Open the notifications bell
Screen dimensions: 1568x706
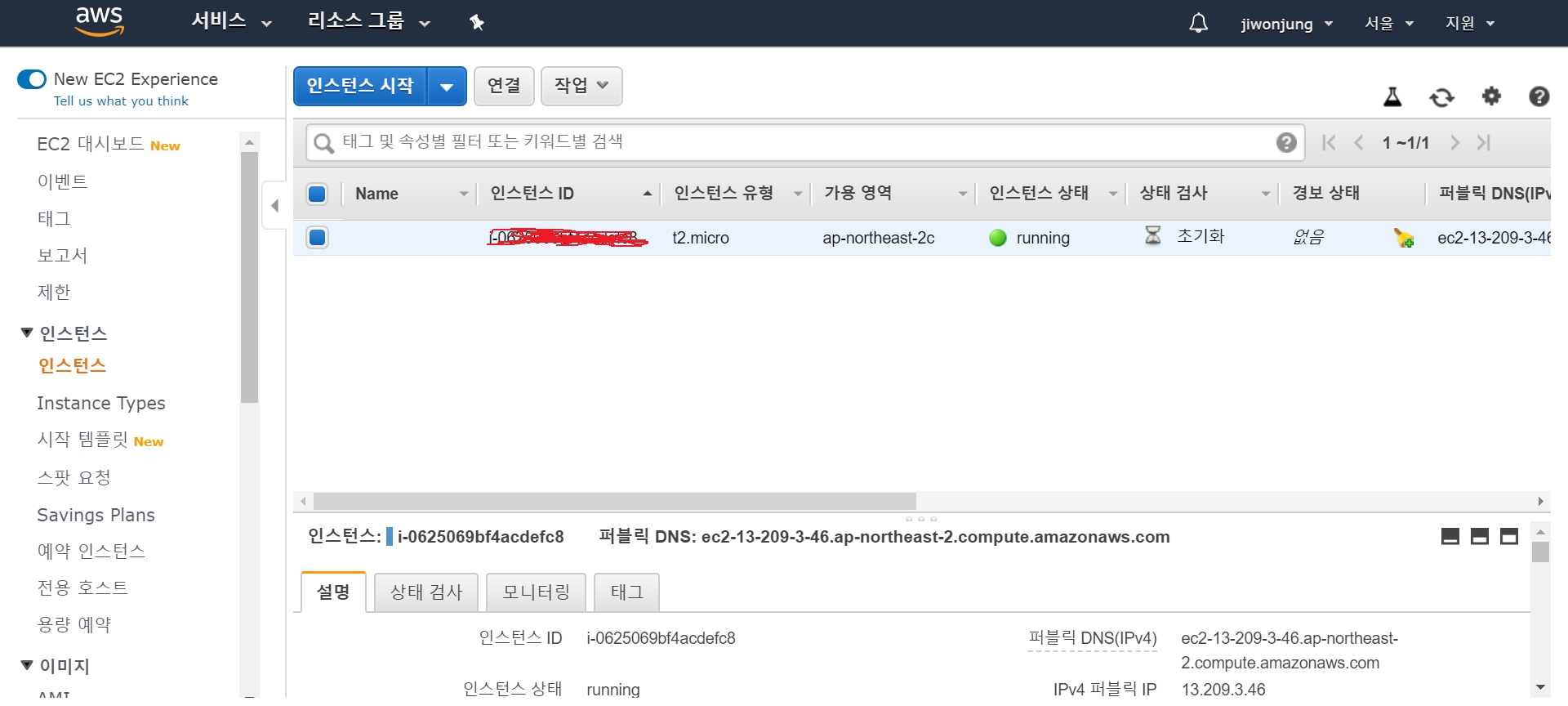(x=1198, y=23)
